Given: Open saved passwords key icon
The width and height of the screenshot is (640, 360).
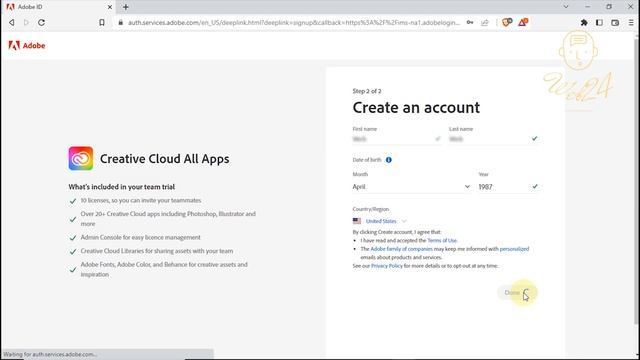Looking at the screenshot, I should coord(470,22).
